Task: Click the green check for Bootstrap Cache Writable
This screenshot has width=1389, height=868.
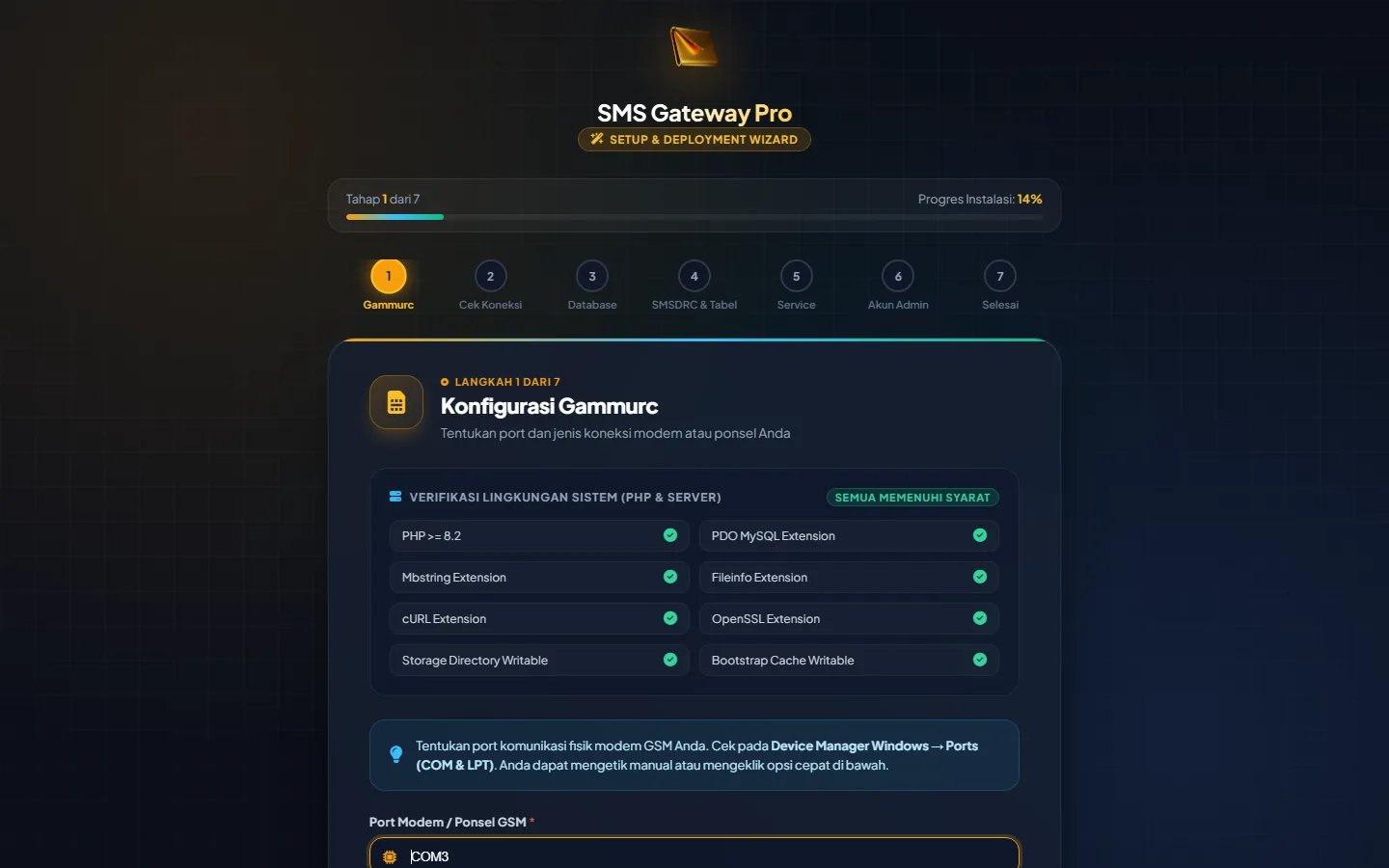Action: pyautogui.click(x=980, y=660)
